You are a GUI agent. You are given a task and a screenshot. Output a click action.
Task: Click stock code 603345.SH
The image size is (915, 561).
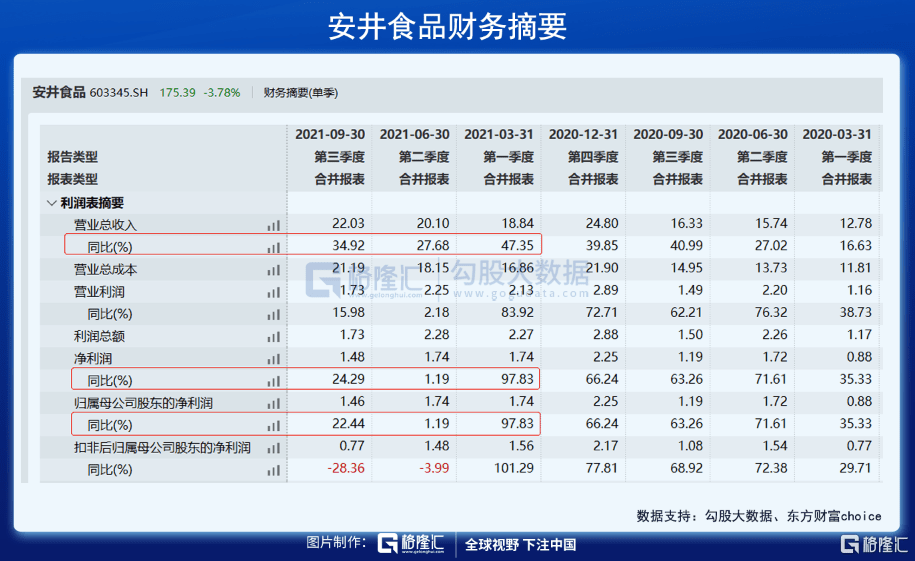(118, 93)
